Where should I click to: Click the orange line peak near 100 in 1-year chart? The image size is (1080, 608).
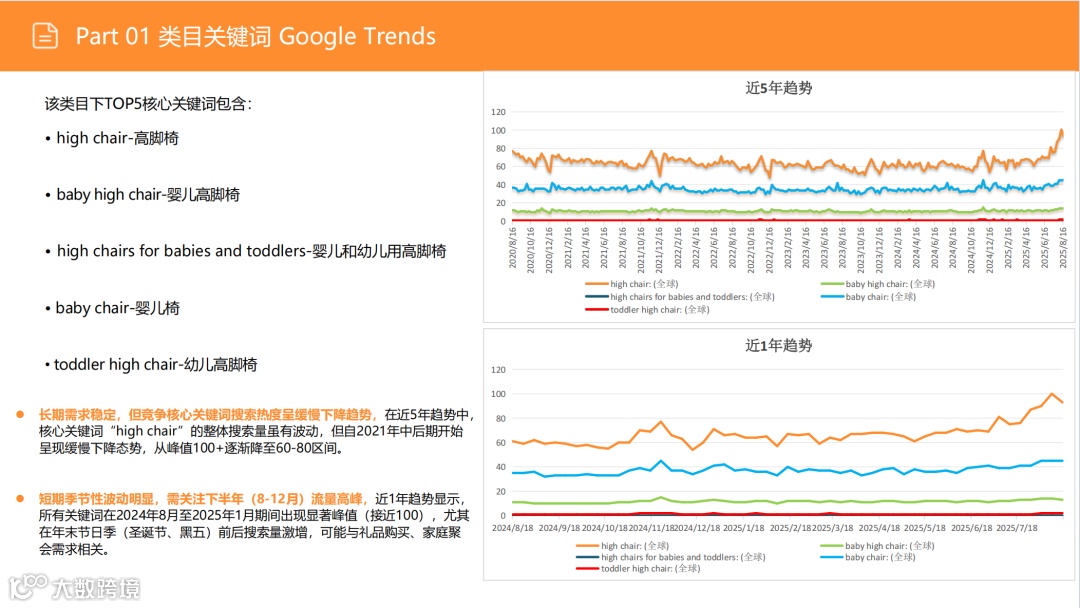[x=1051, y=394]
